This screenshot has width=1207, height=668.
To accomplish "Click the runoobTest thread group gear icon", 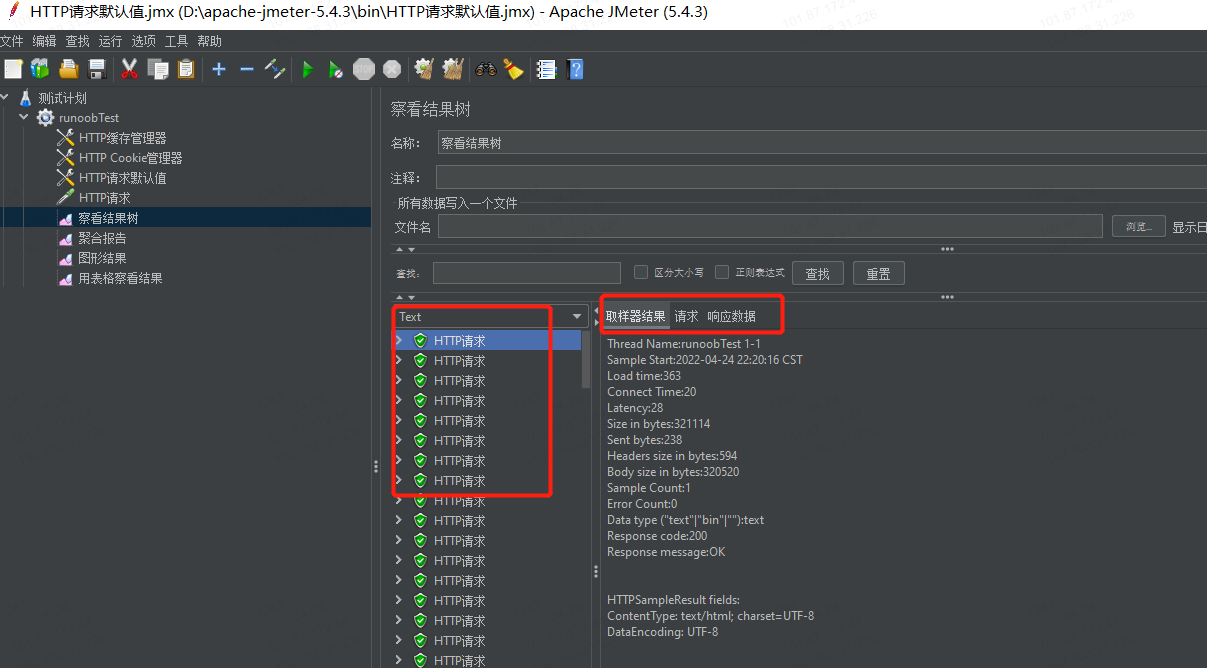I will pyautogui.click(x=45, y=118).
